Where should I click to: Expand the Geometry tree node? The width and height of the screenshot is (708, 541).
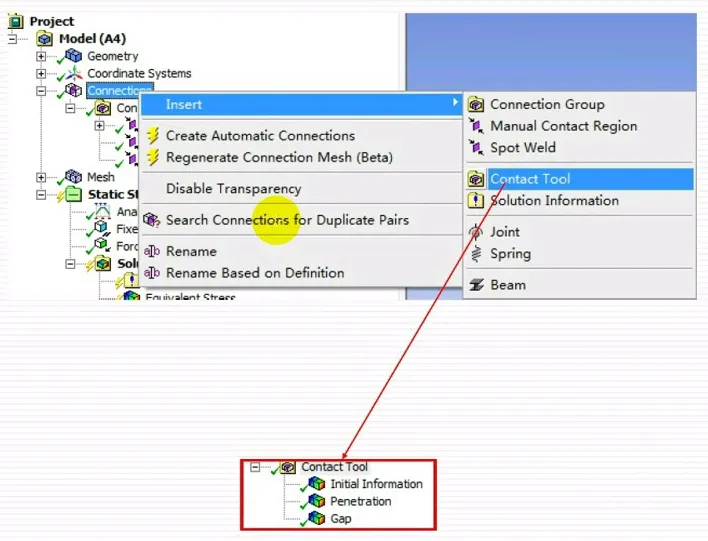click(x=41, y=56)
